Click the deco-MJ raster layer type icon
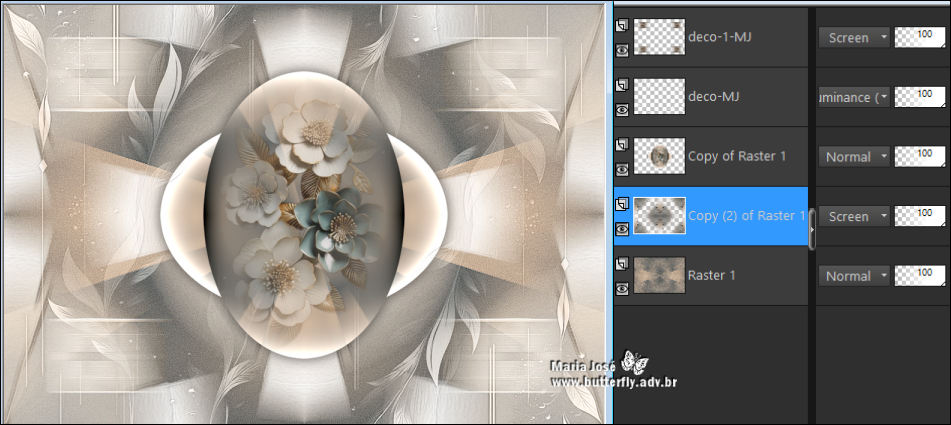This screenshot has height=425, width=951. click(x=622, y=85)
